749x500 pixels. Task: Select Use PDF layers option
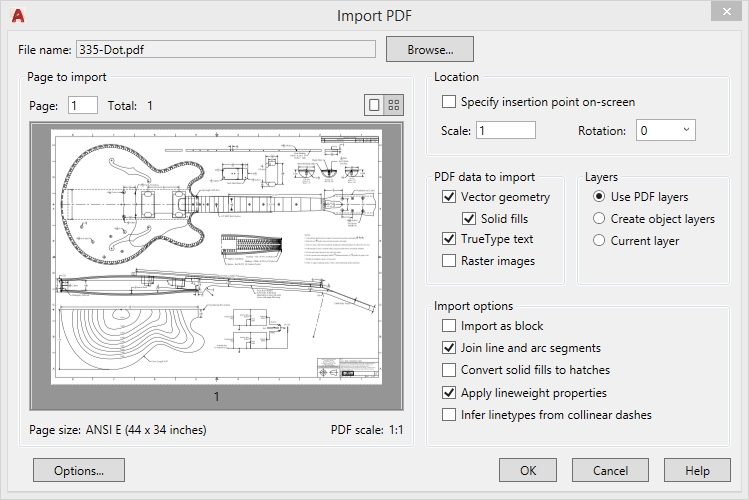tap(599, 197)
